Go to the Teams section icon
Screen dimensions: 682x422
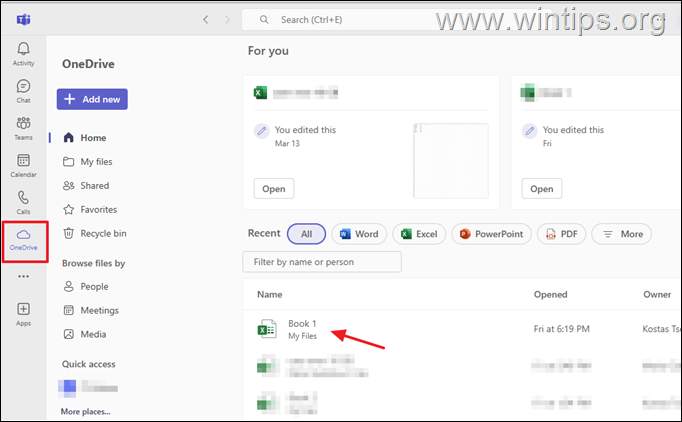(23, 127)
